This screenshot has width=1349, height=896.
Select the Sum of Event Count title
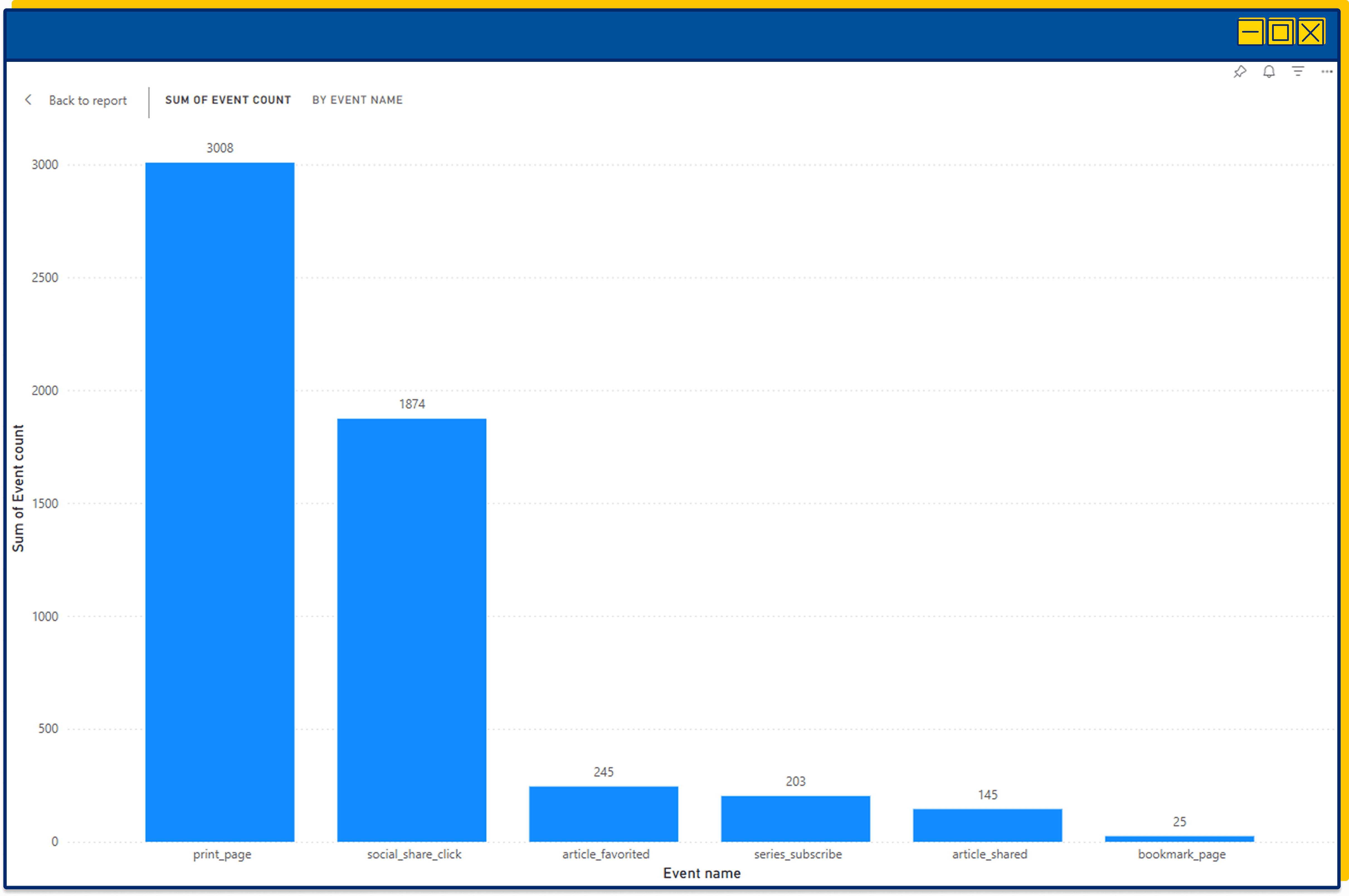(228, 100)
